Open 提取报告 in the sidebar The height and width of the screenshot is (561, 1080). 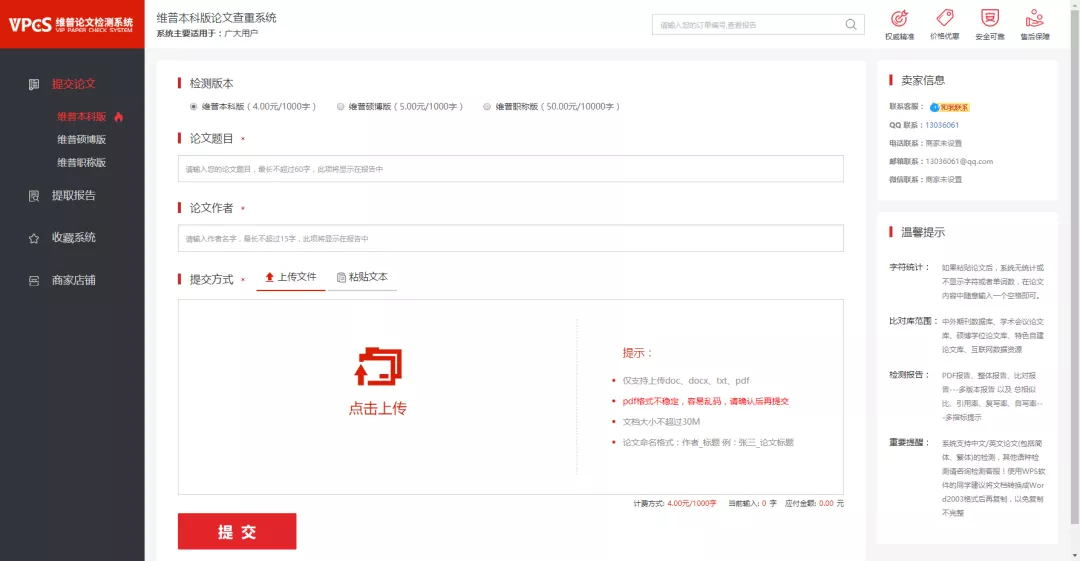[73, 195]
